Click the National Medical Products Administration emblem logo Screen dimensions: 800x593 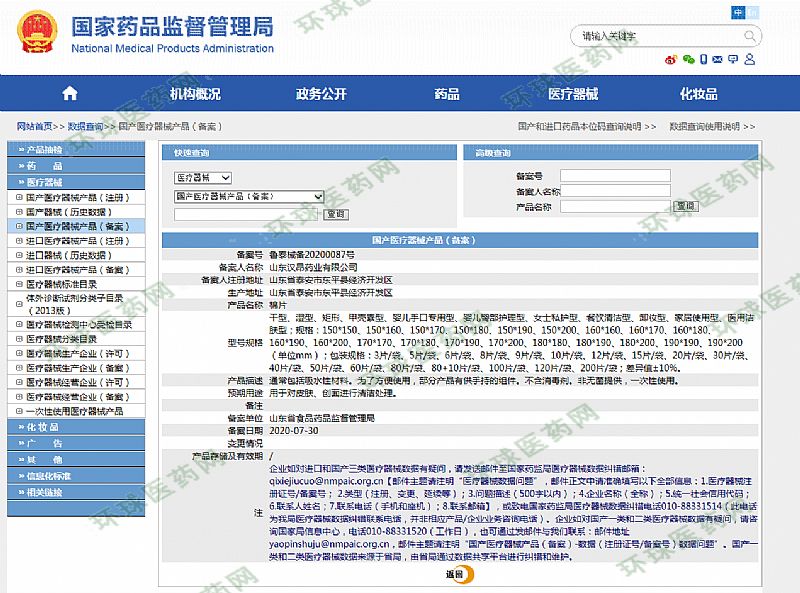point(36,34)
